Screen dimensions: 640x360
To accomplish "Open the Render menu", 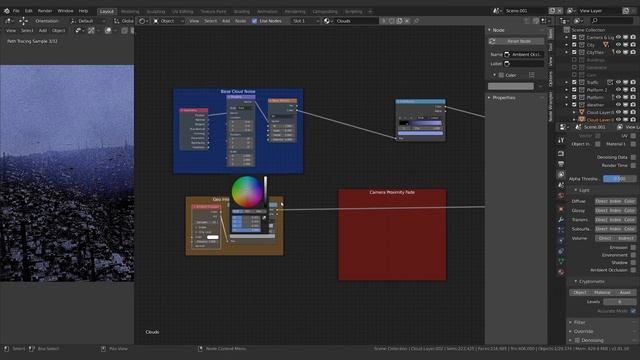I will (45, 11).
